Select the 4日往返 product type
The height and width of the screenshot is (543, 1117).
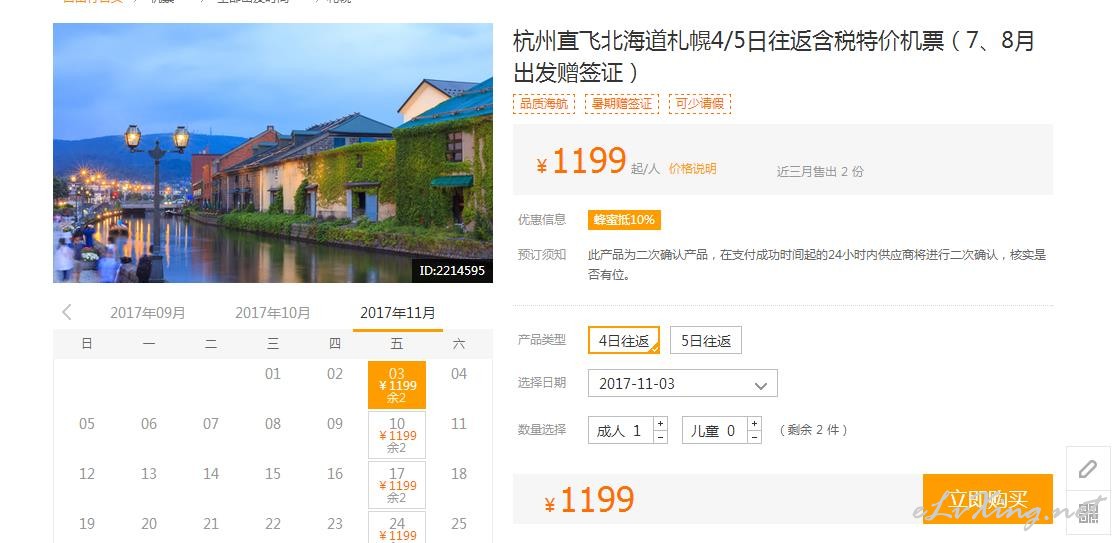coord(624,341)
